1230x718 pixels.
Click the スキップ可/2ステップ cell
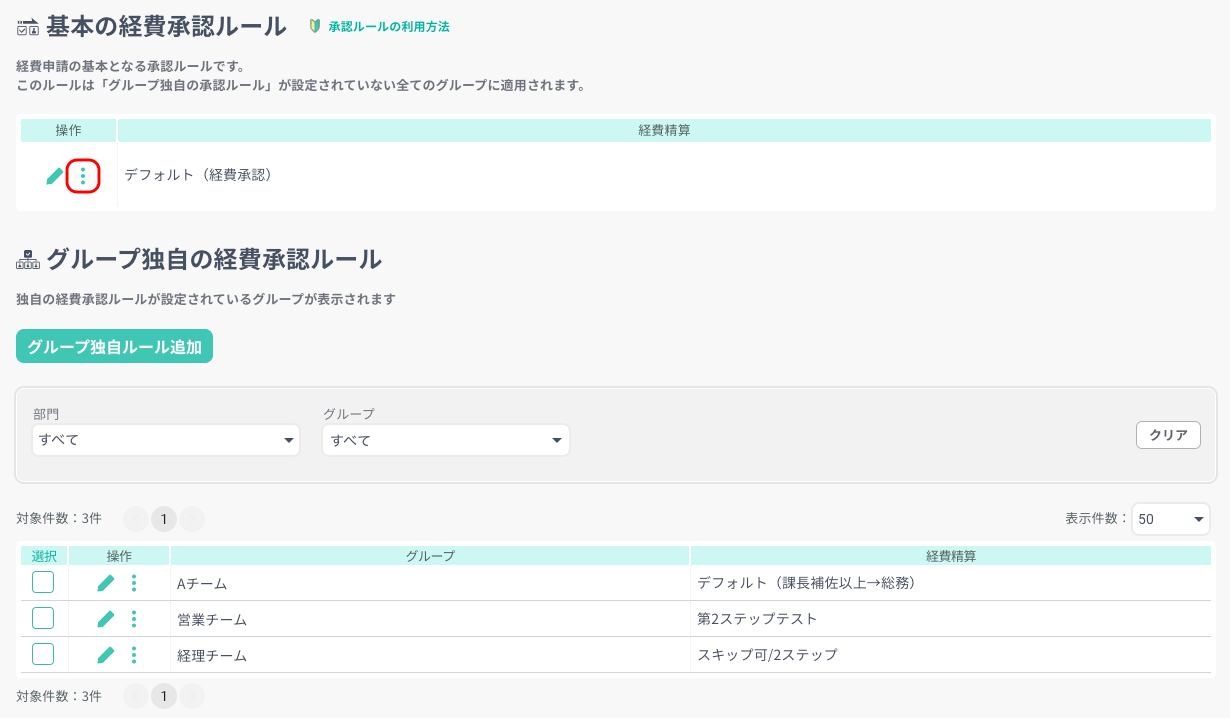click(x=951, y=655)
